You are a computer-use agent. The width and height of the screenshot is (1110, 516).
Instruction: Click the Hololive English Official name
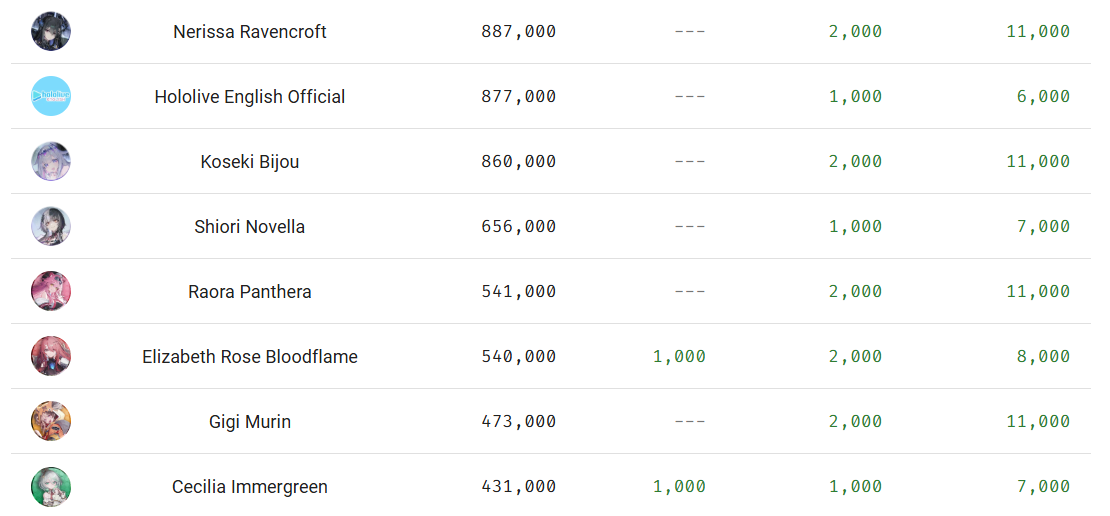250,97
